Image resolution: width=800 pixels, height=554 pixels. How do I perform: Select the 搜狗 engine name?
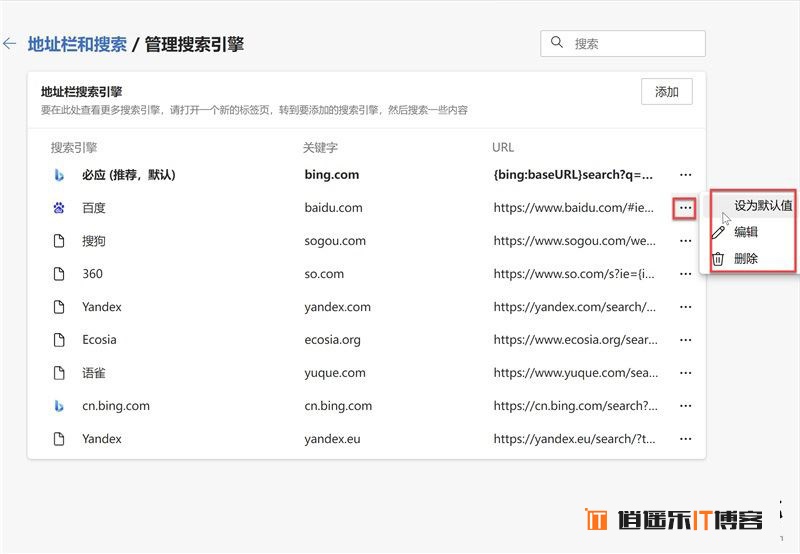coord(94,241)
